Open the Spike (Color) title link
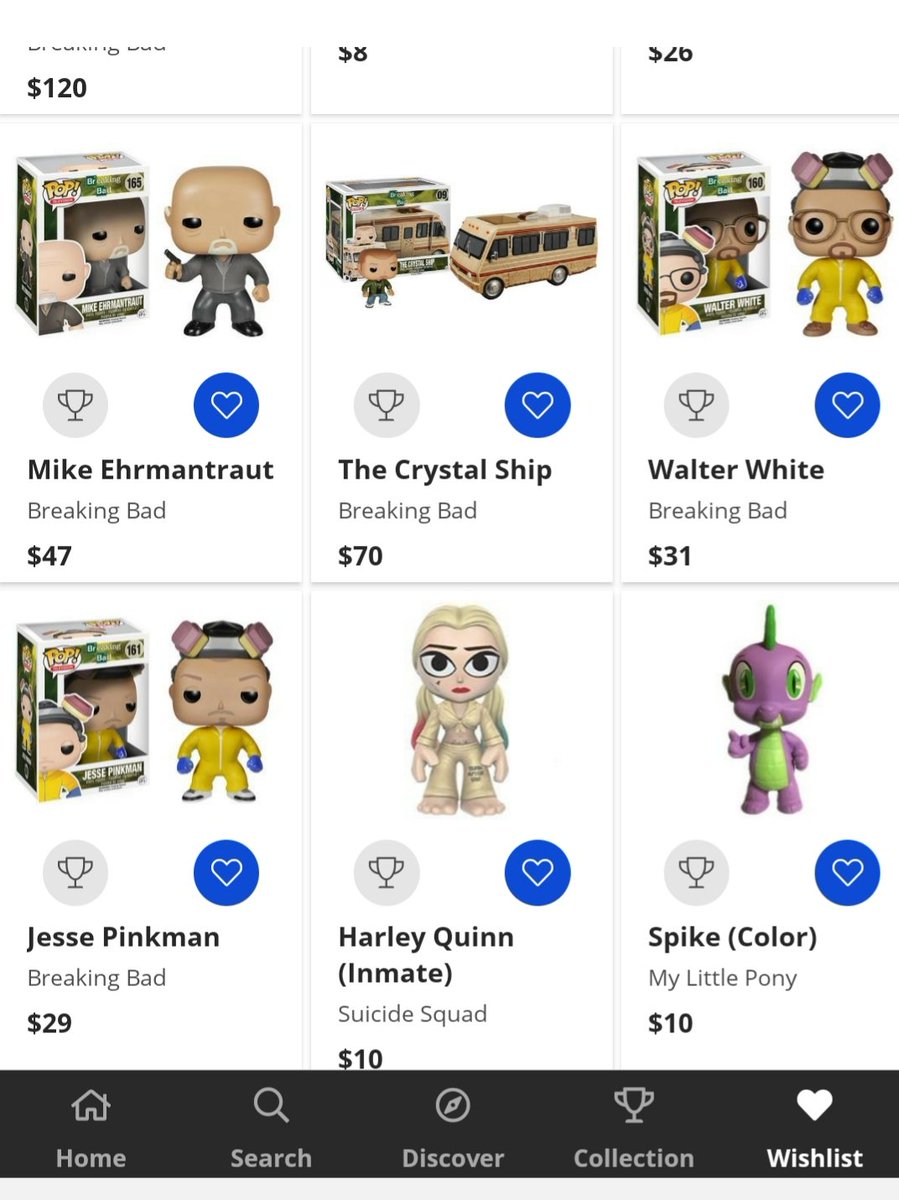Screen dimensions: 899x1200 coord(732,937)
